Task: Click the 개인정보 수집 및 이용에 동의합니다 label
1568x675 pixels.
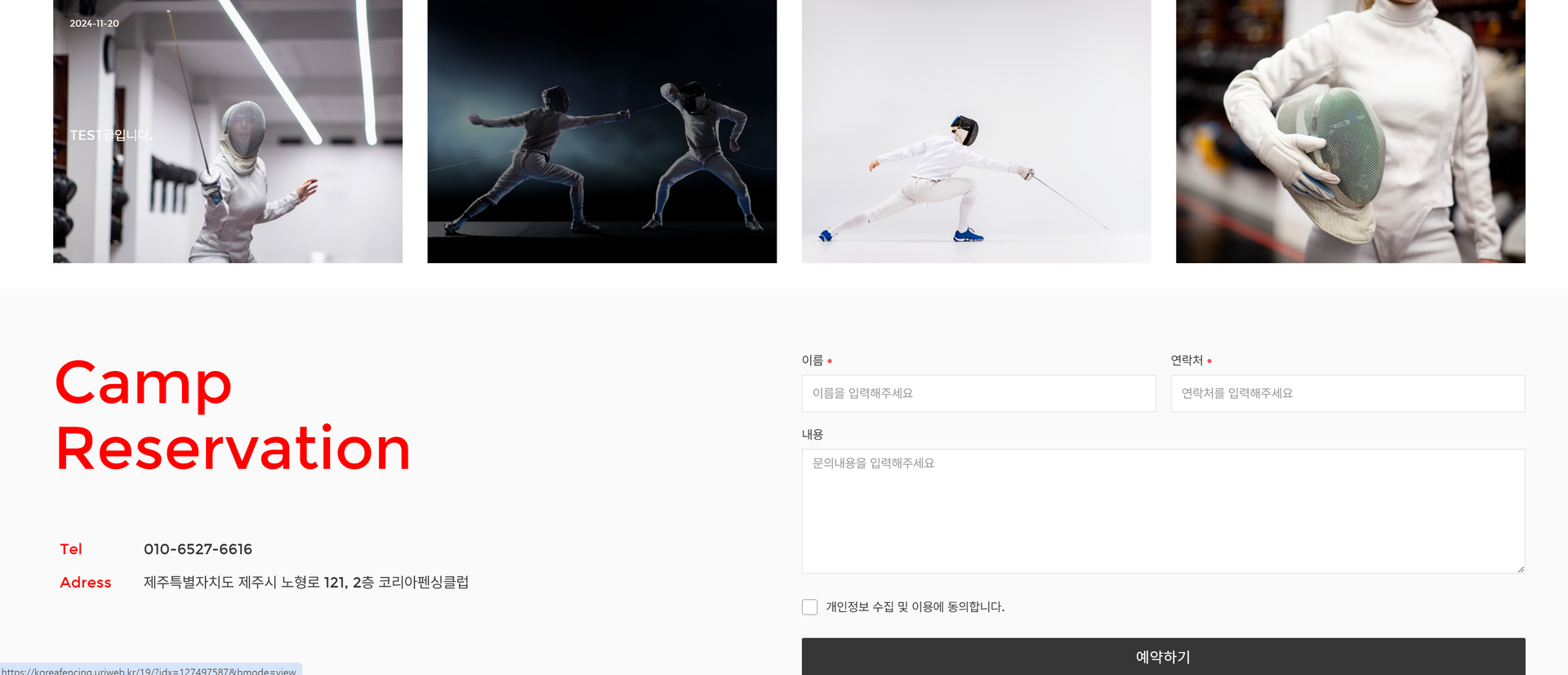Action: [915, 607]
